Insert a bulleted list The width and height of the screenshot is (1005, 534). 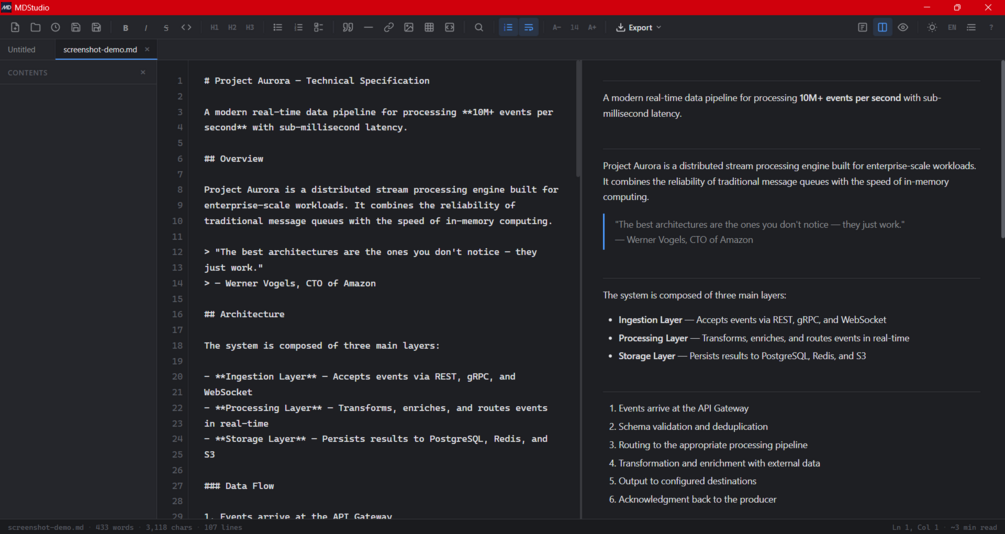pyautogui.click(x=278, y=28)
